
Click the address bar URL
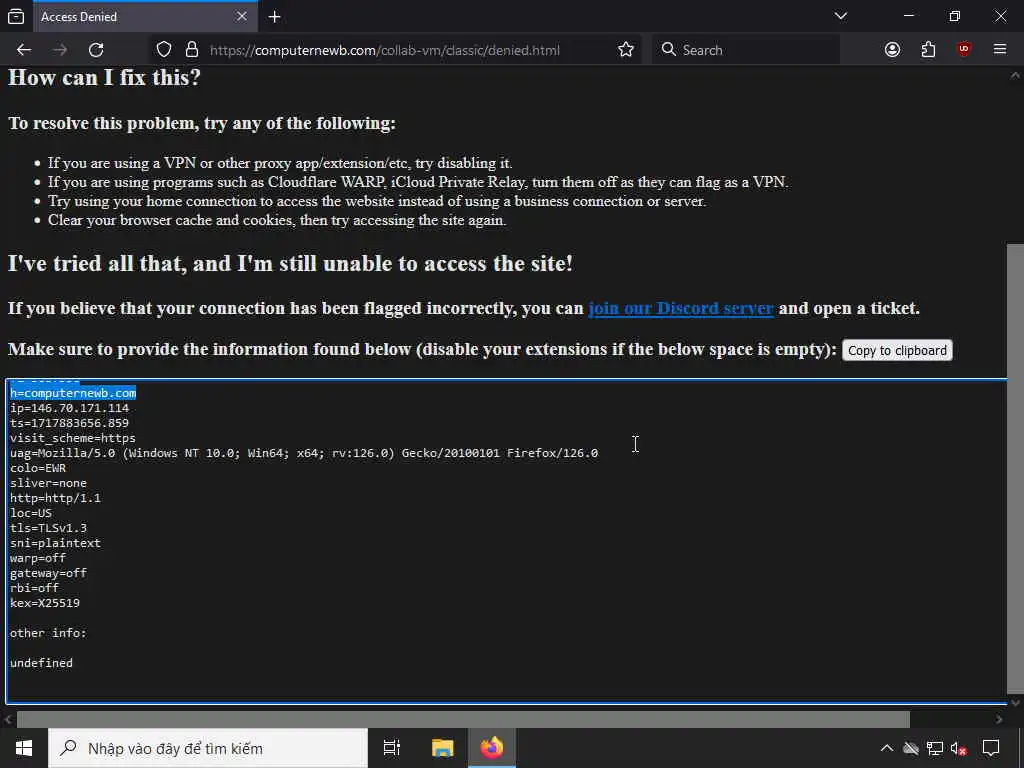385,50
